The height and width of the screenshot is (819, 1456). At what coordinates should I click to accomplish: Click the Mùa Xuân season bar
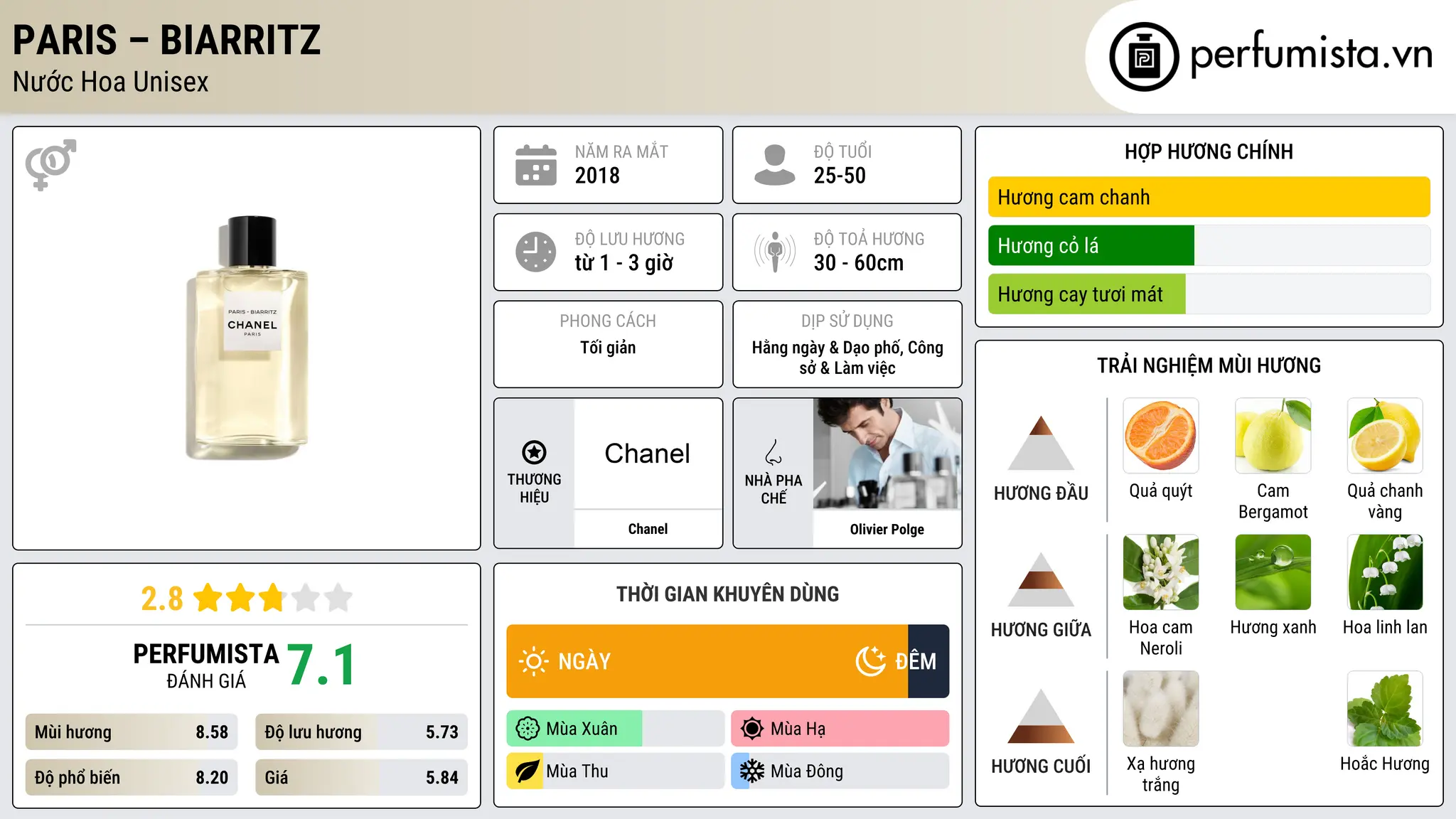(x=616, y=729)
